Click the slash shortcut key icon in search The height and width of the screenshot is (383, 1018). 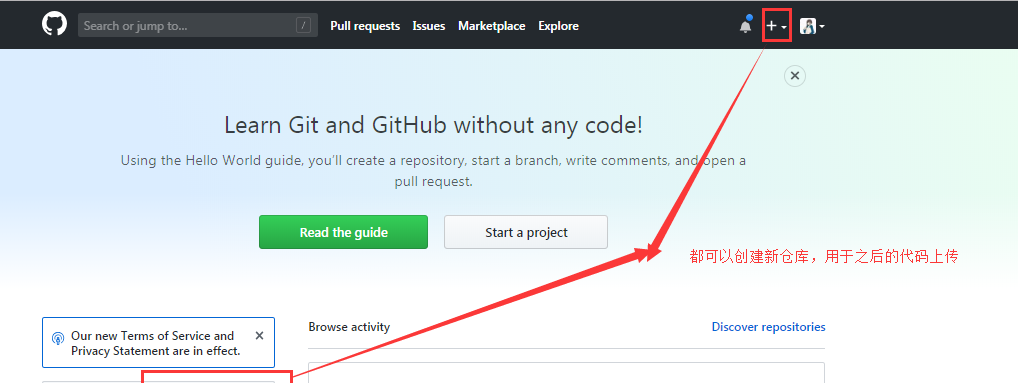[303, 26]
